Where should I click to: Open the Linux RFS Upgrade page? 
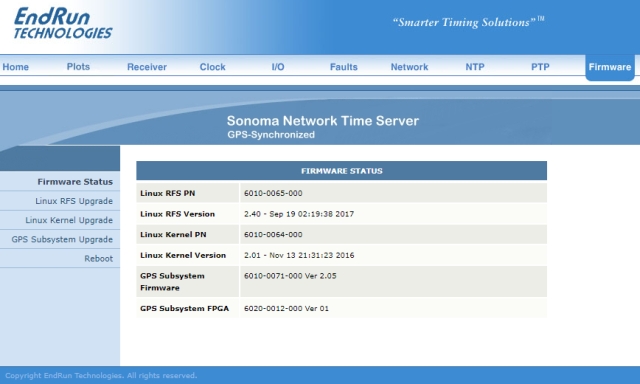click(x=74, y=201)
